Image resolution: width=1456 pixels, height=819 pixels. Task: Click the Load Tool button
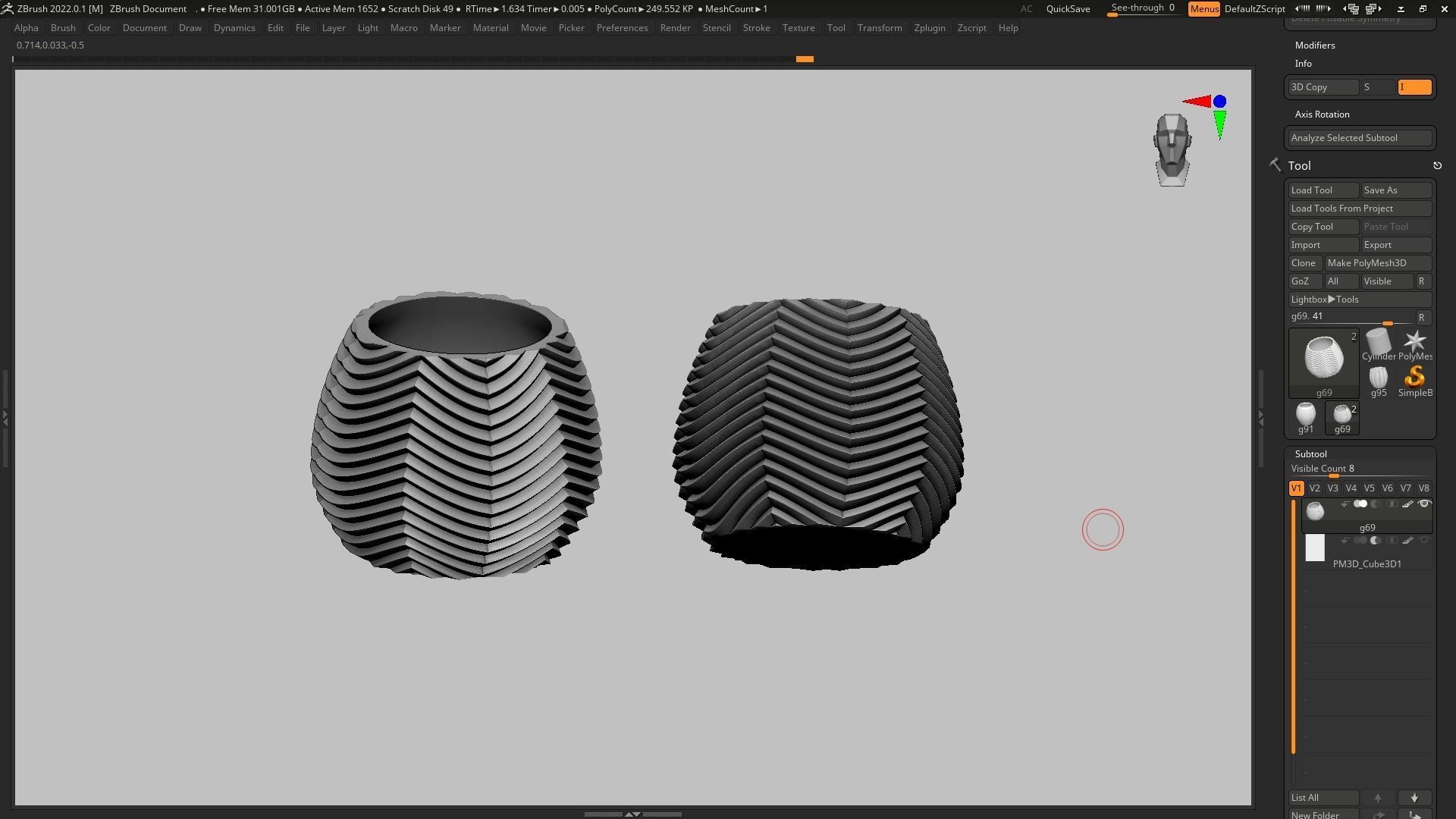[1323, 190]
